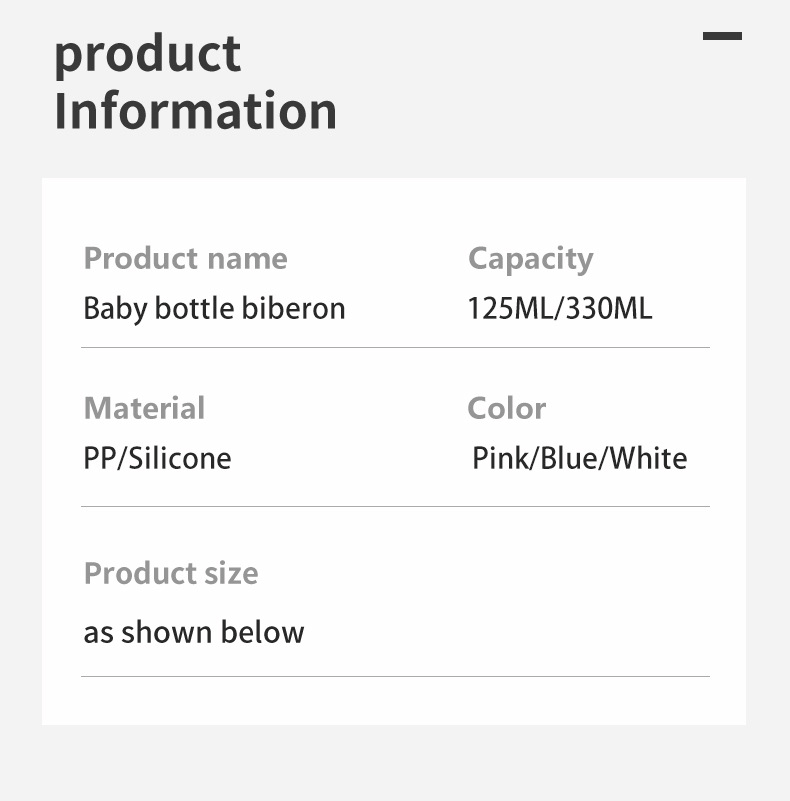
Task: Click the divider line under "as shown below"
Action: 395,676
